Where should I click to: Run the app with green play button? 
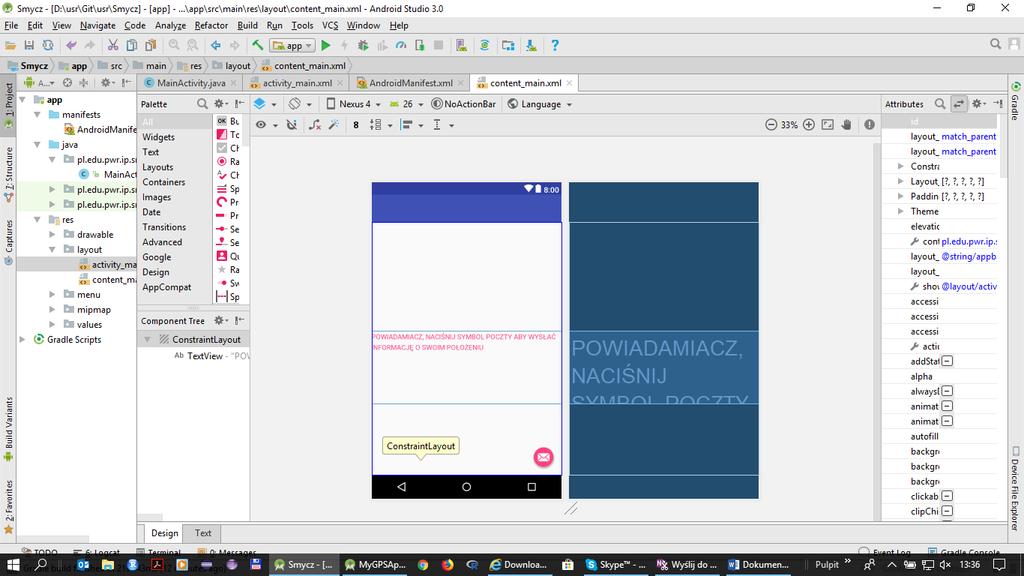tap(326, 45)
